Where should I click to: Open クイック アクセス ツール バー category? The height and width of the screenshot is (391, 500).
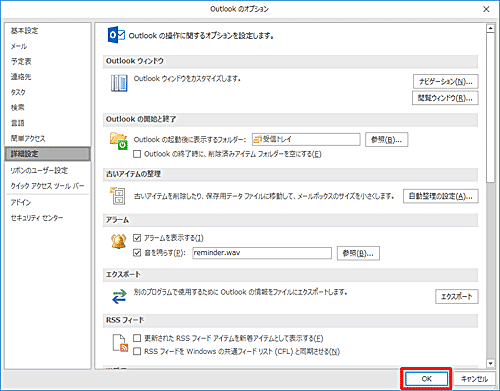pyautogui.click(x=47, y=186)
